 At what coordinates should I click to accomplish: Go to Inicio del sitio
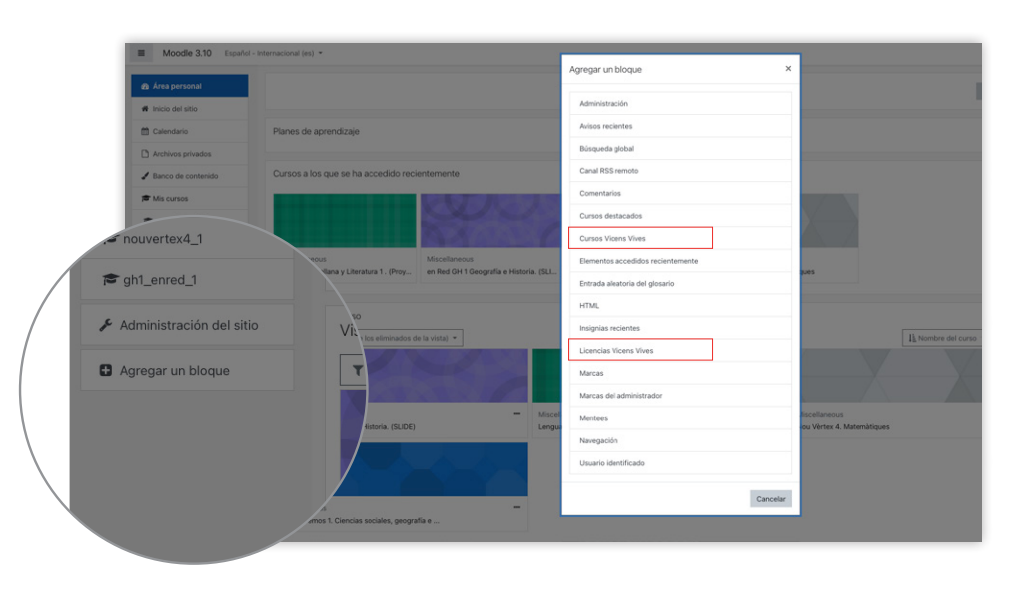coord(190,109)
